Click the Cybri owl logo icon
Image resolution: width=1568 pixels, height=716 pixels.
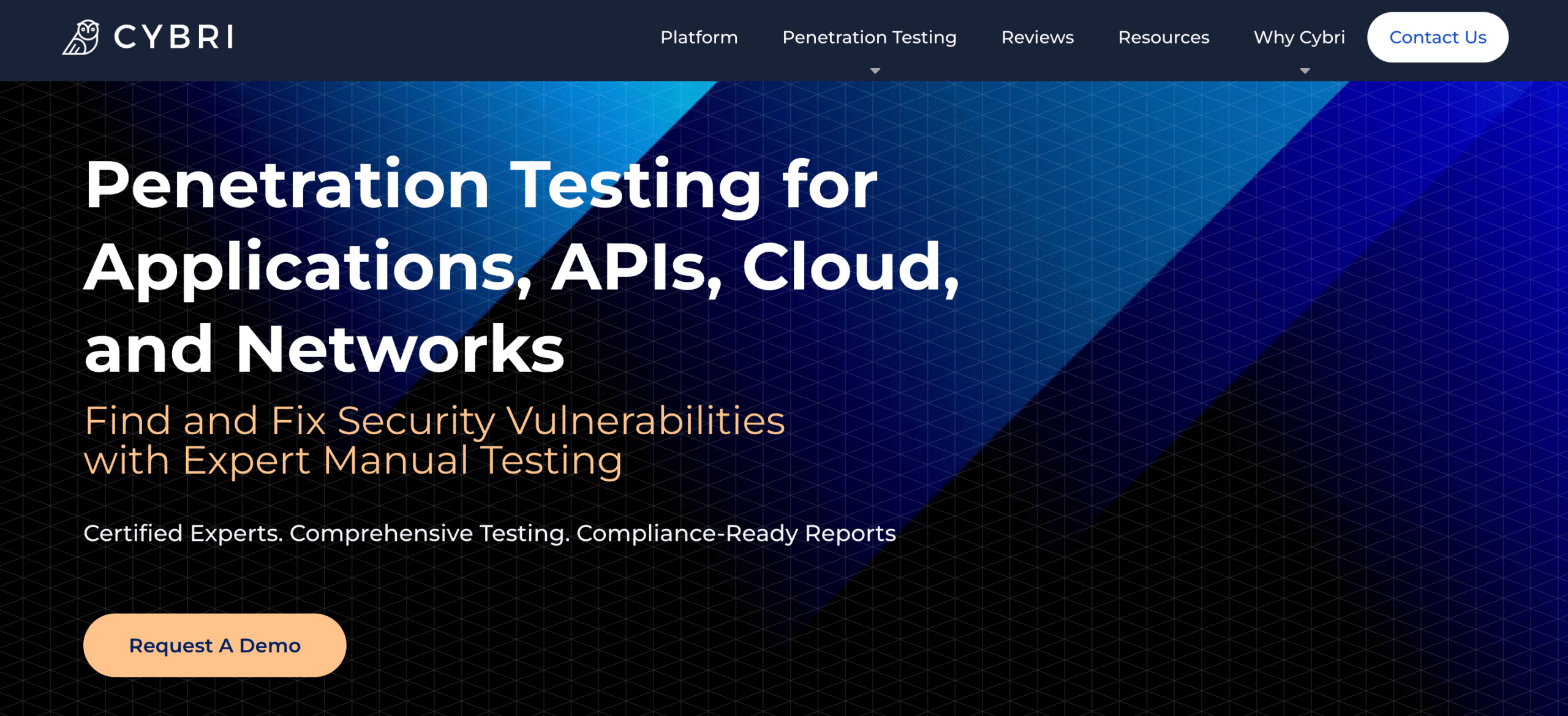[81, 37]
